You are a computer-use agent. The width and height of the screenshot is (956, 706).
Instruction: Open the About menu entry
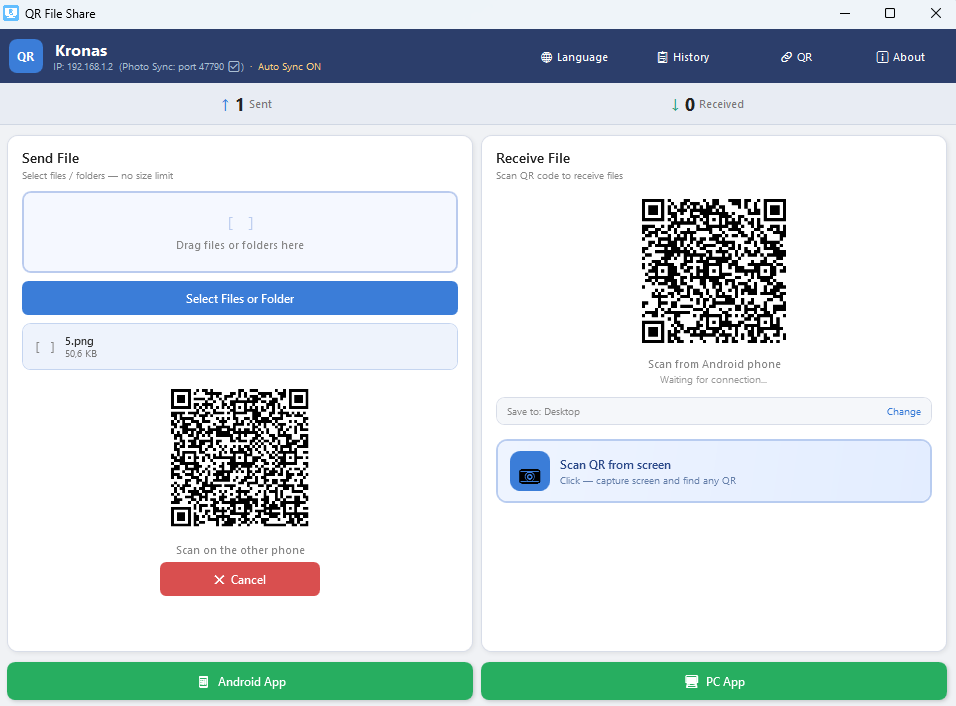tap(899, 57)
